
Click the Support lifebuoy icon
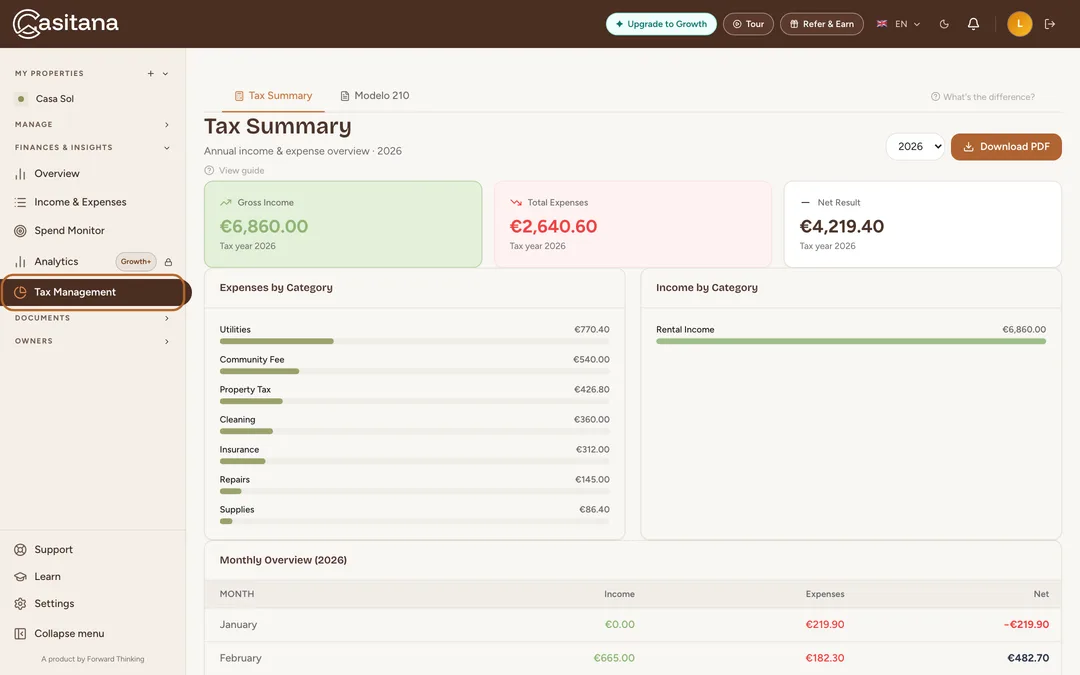tap(21, 550)
